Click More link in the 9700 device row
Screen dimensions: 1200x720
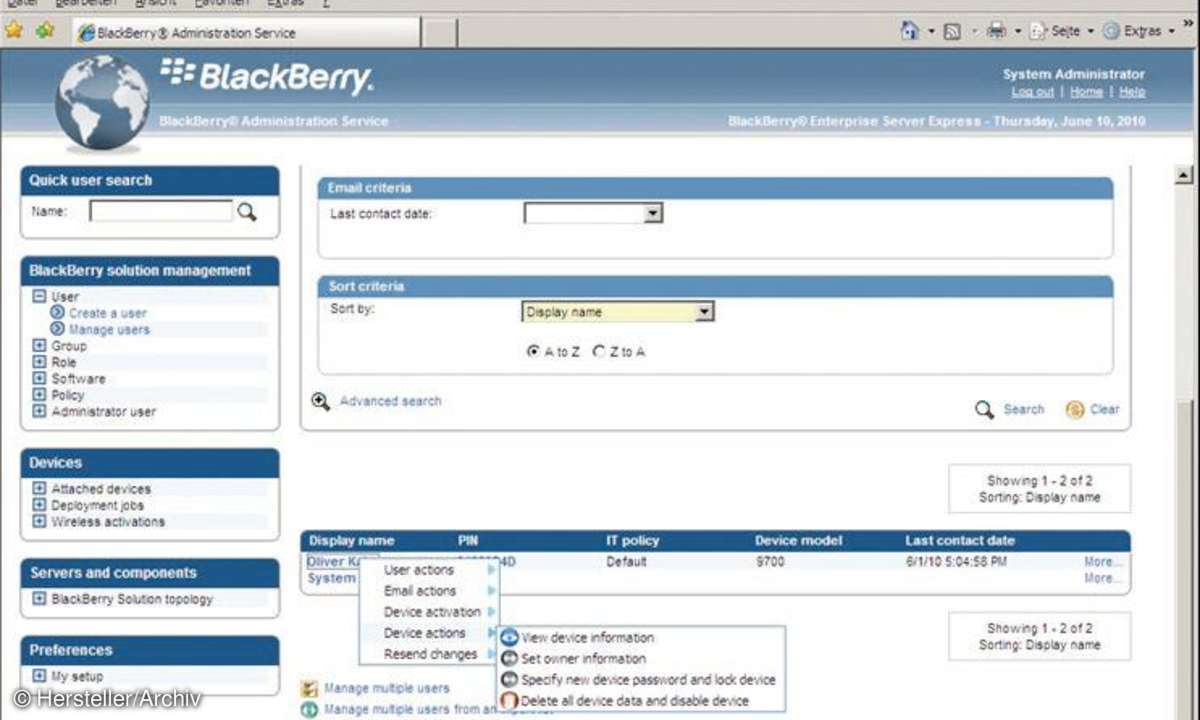coord(1103,562)
